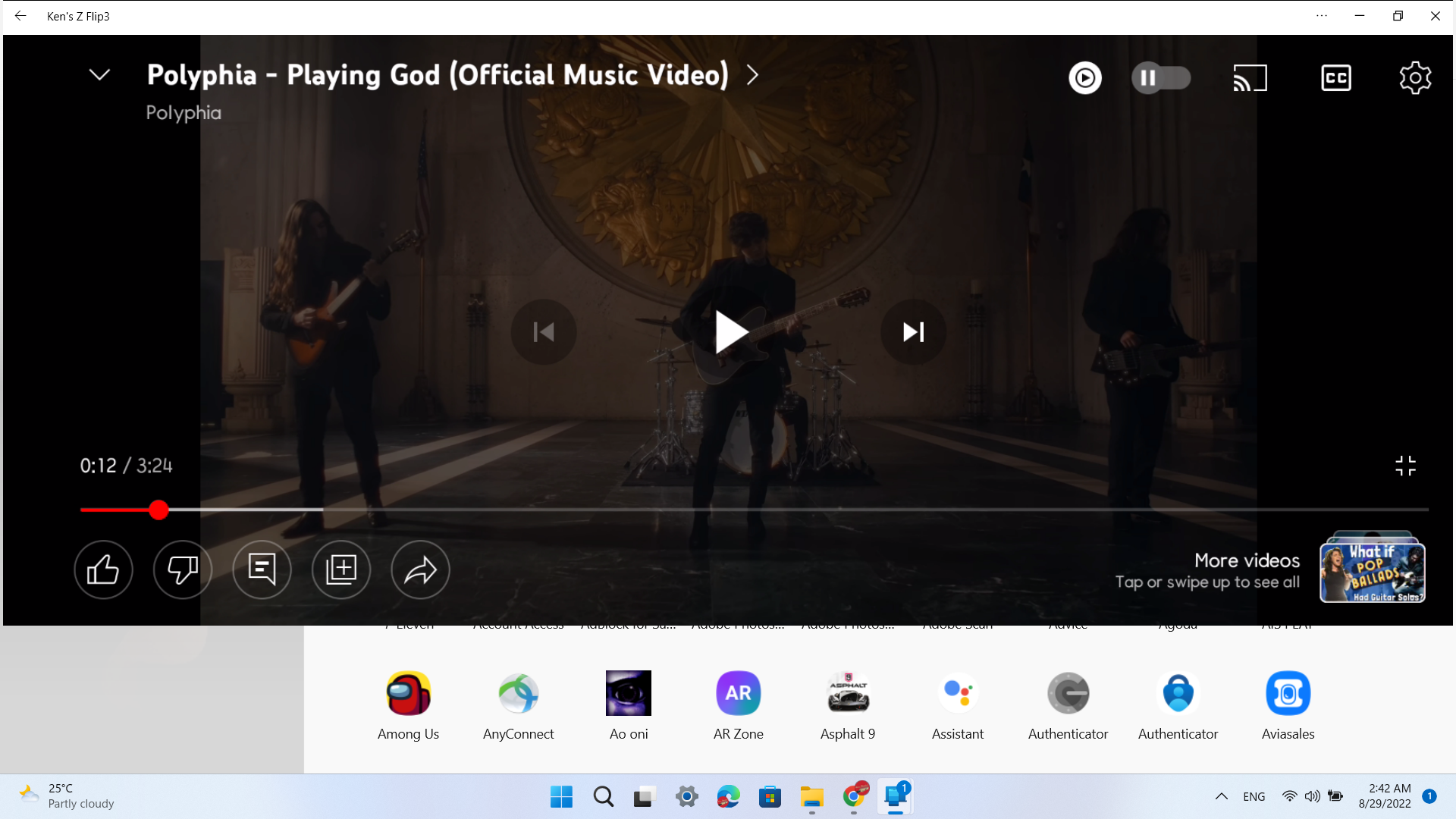Exit fullscreen playback mode

[x=1406, y=466]
